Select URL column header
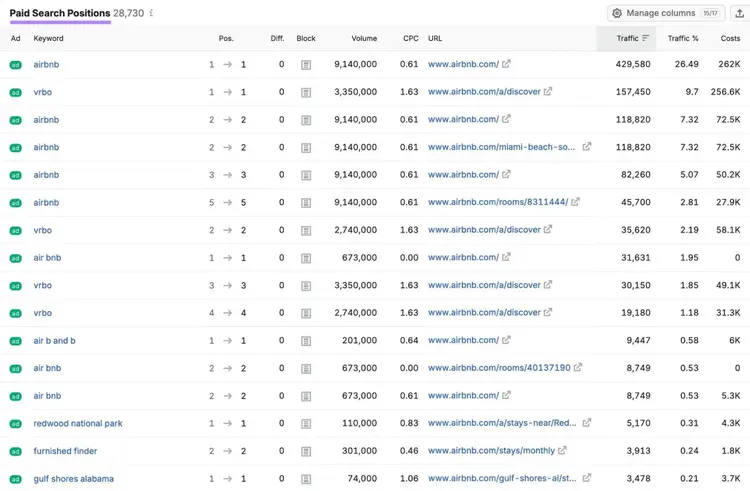The image size is (750, 491). click(435, 38)
